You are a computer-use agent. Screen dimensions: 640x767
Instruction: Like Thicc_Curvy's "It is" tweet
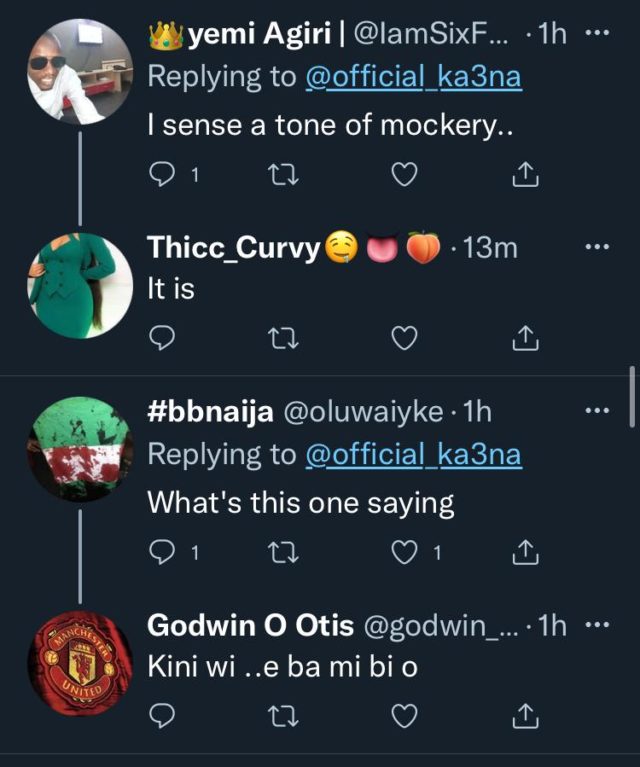[403, 340]
